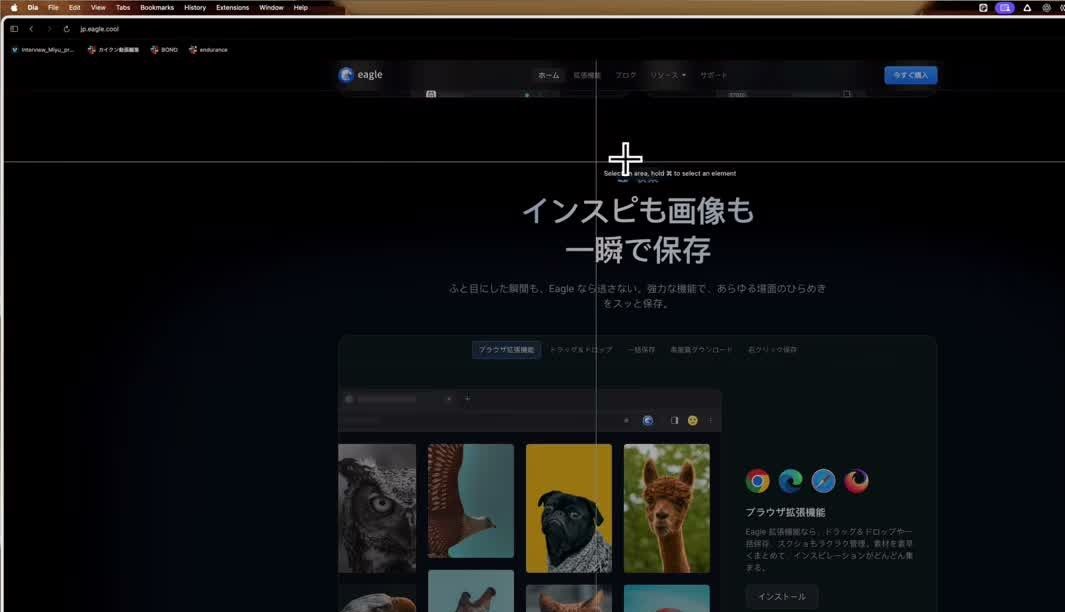
Task: Open the Interview_Miyu bookmark
Action: [x=43, y=50]
